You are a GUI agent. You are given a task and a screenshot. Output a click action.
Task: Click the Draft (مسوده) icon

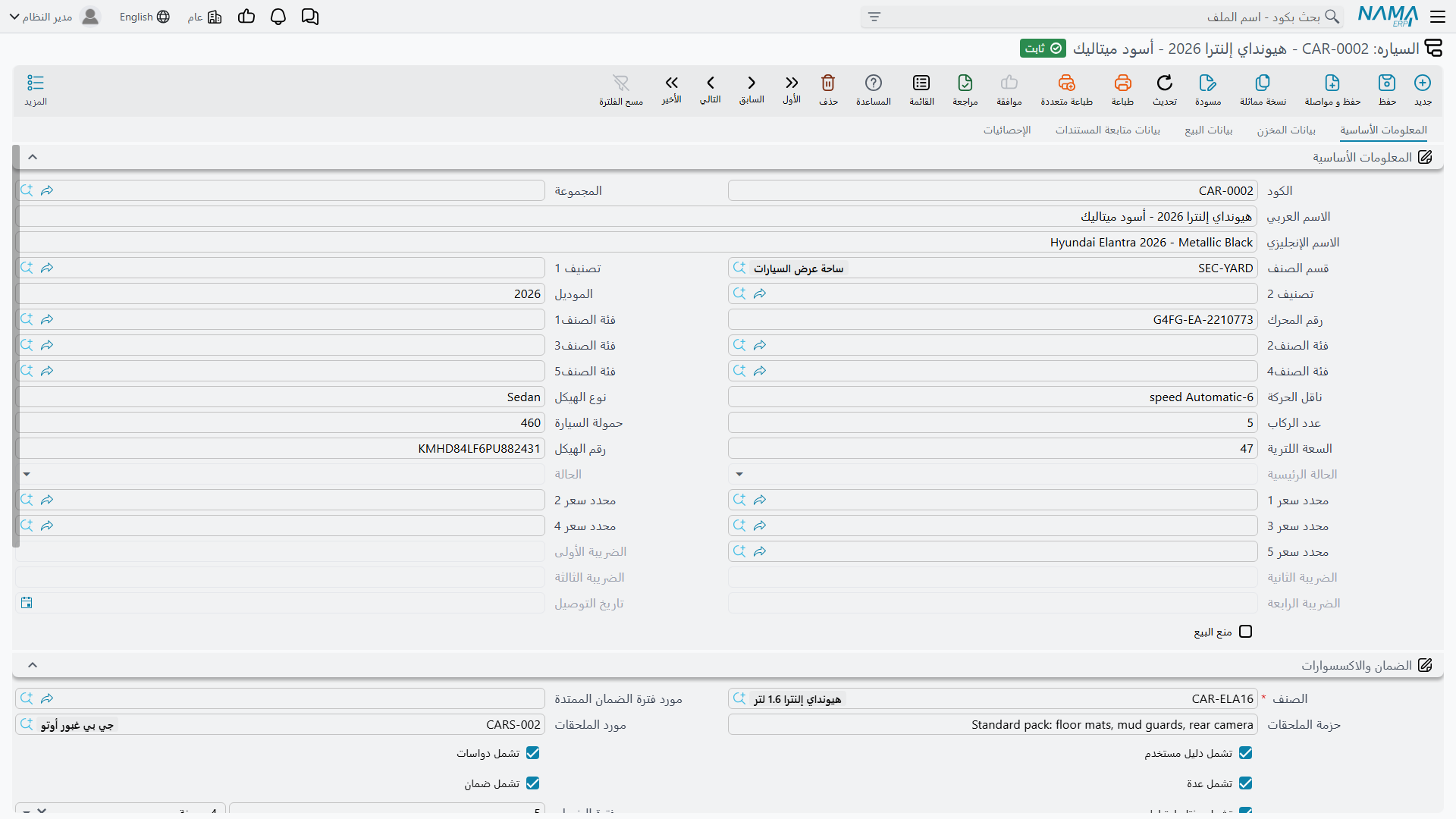tap(1208, 89)
